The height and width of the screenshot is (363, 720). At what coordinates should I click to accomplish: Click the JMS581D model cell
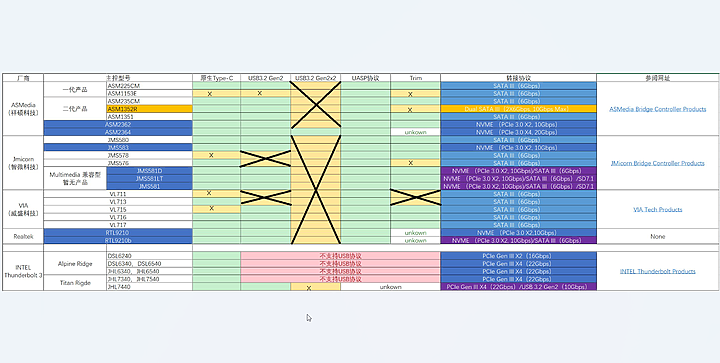pyautogui.click(x=149, y=170)
